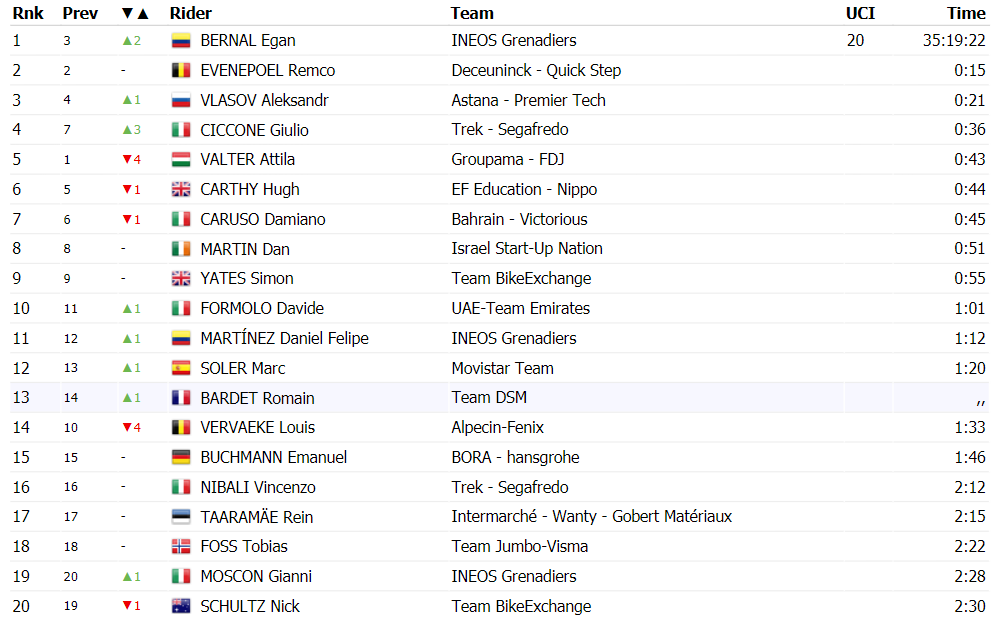Open rider page for NIBALI Vincenzo
The height and width of the screenshot is (619, 999).
click(x=258, y=487)
